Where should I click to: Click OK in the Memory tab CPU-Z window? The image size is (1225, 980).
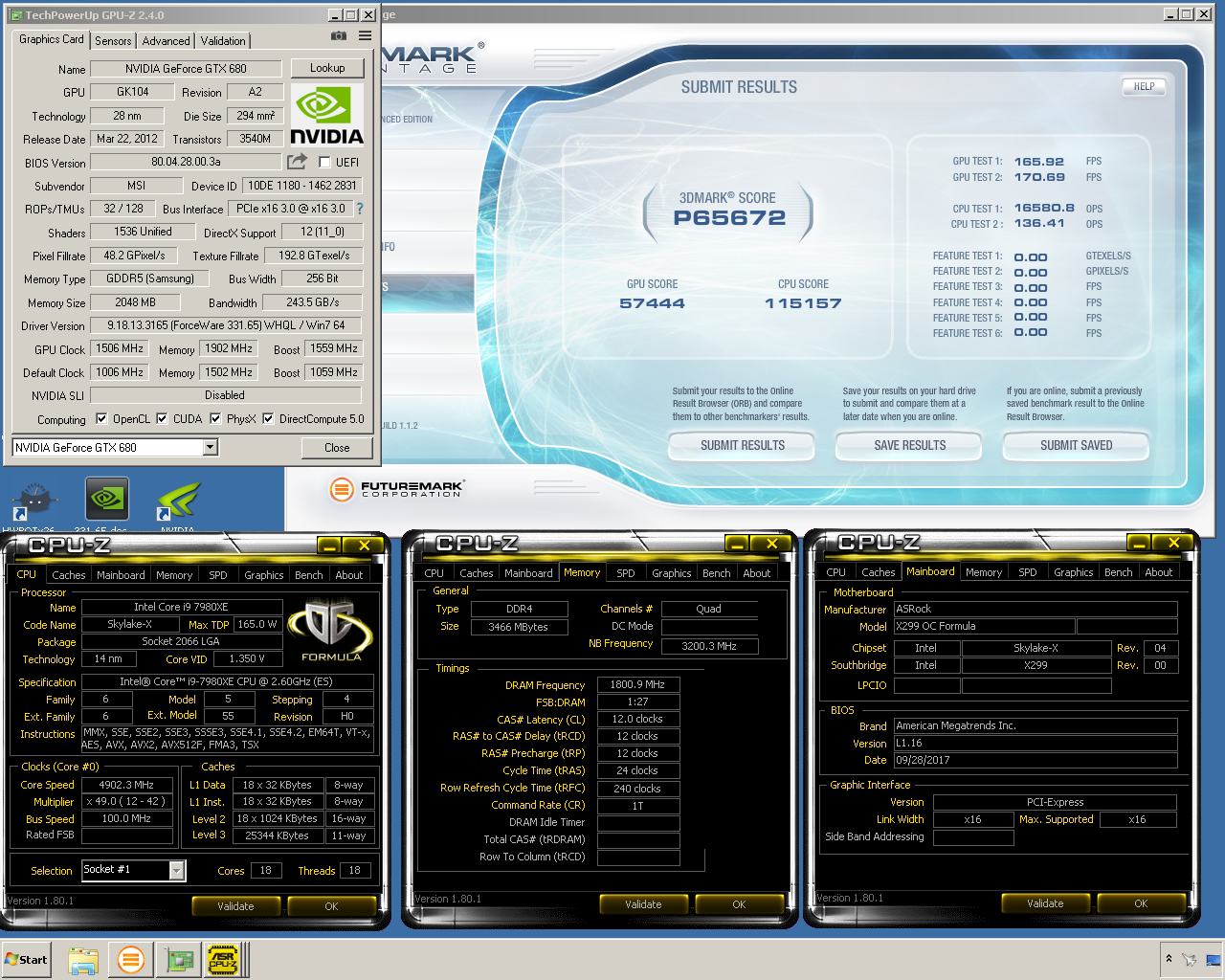coord(739,904)
